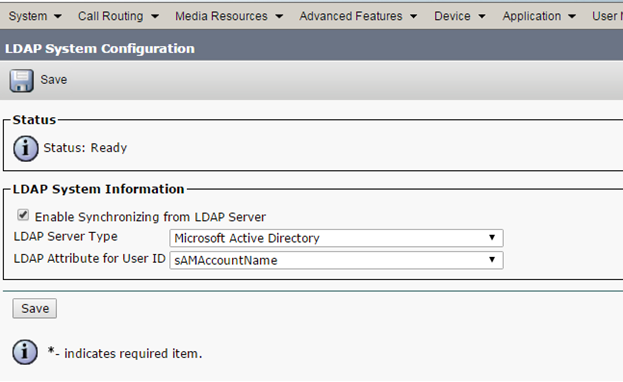Viewport: 623px width, 382px height.
Task: Open the System menu
Action: [35, 16]
